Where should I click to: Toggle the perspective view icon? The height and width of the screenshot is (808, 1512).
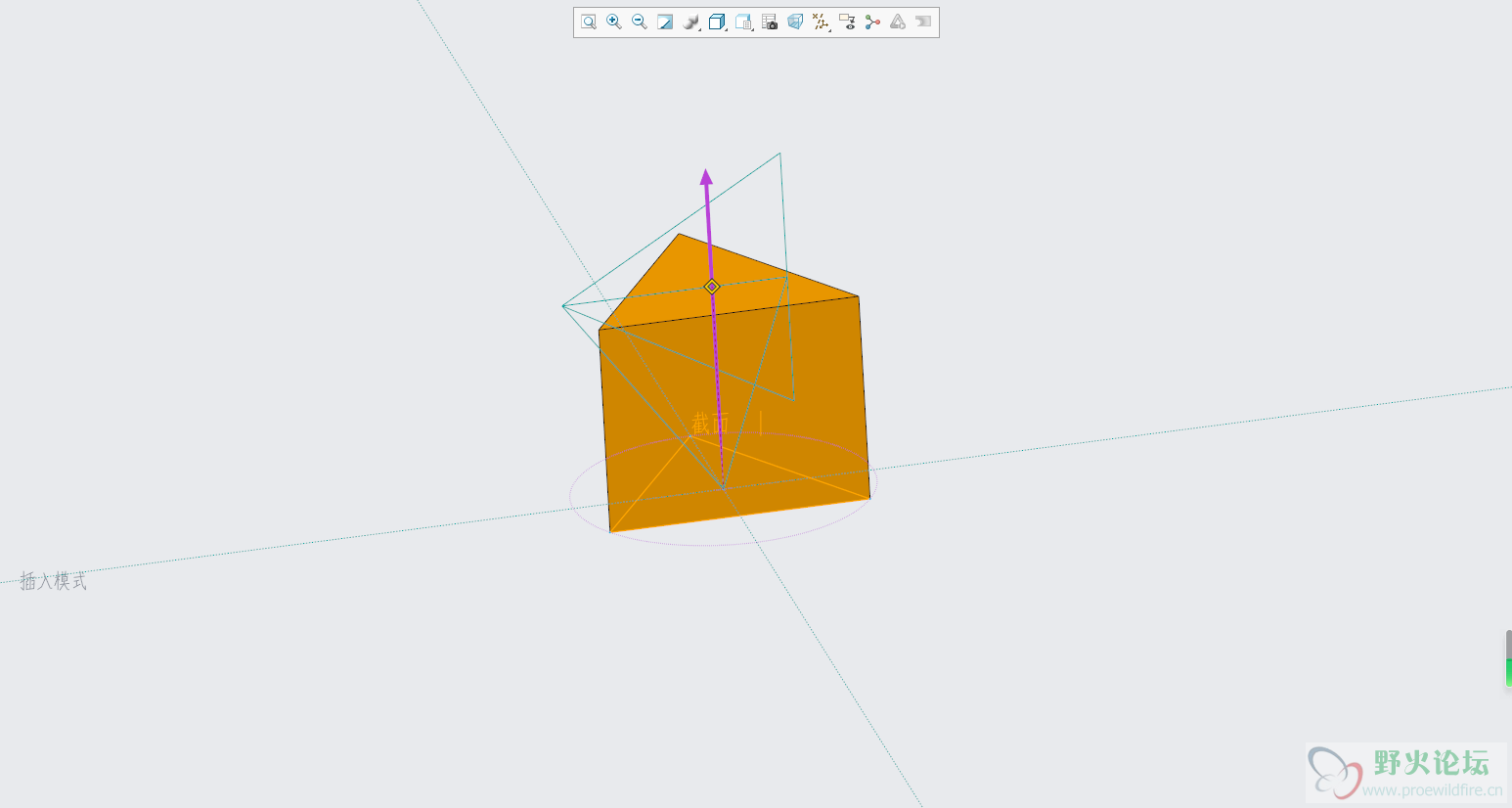(x=795, y=22)
